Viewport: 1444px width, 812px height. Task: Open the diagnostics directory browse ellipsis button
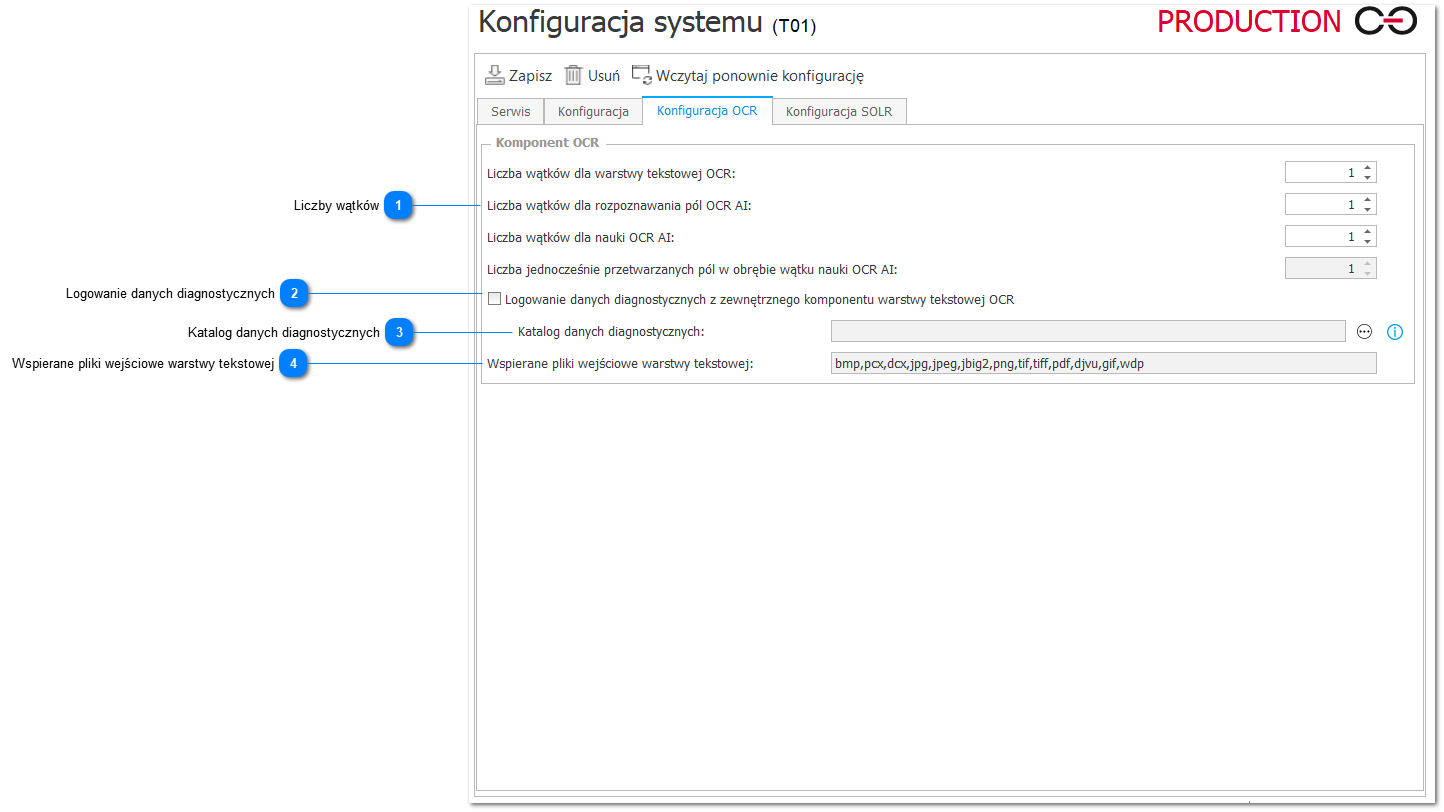pos(1365,332)
